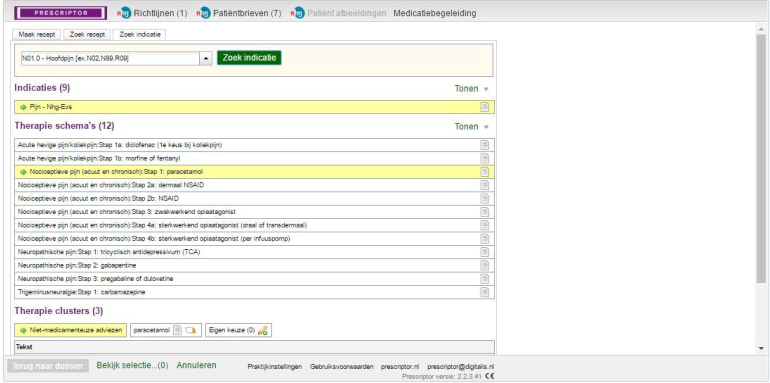Select the Pijn - Nhg-Evs indication
The image size is (770, 383).
pyautogui.click(x=254, y=107)
